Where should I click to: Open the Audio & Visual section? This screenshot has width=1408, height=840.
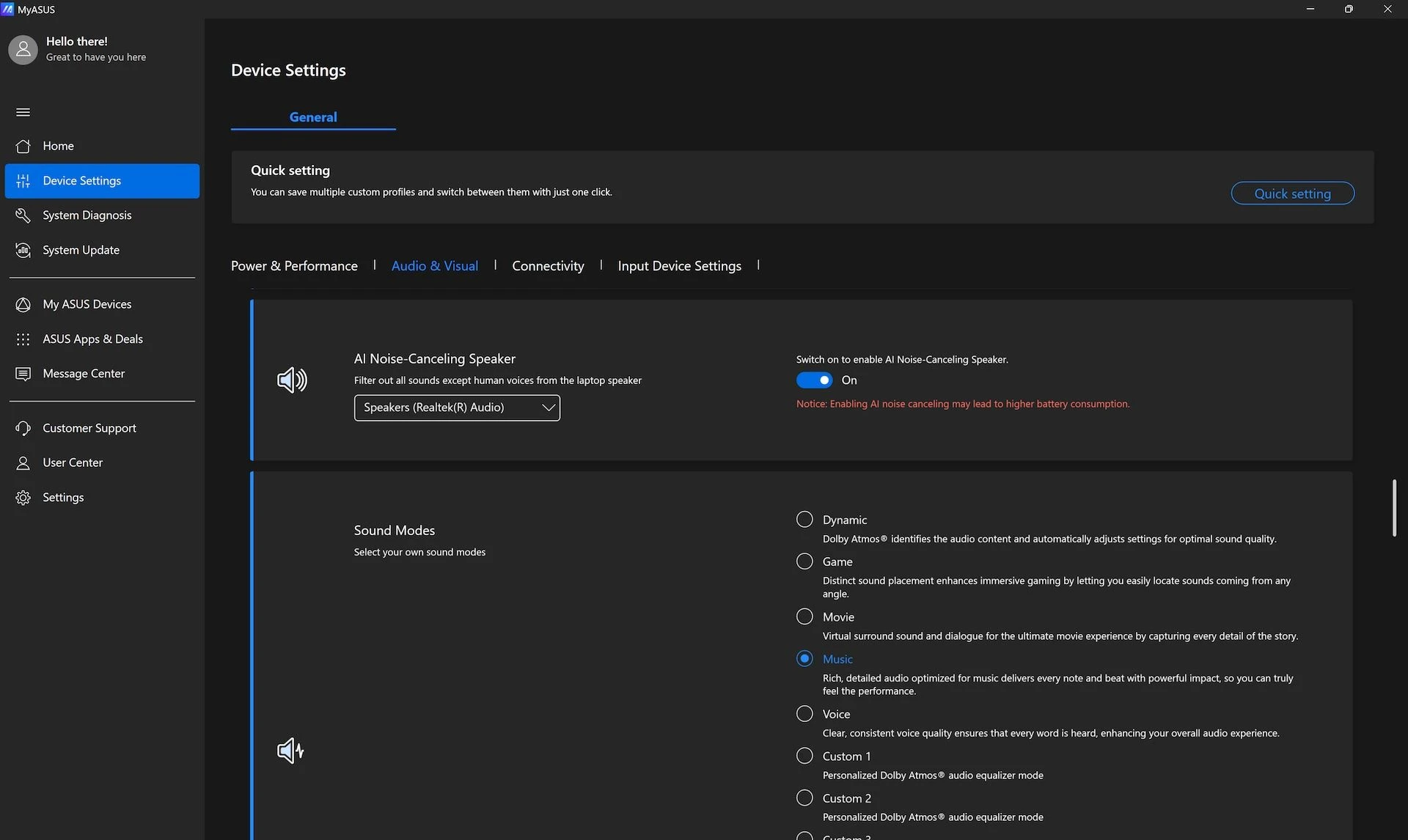435,266
